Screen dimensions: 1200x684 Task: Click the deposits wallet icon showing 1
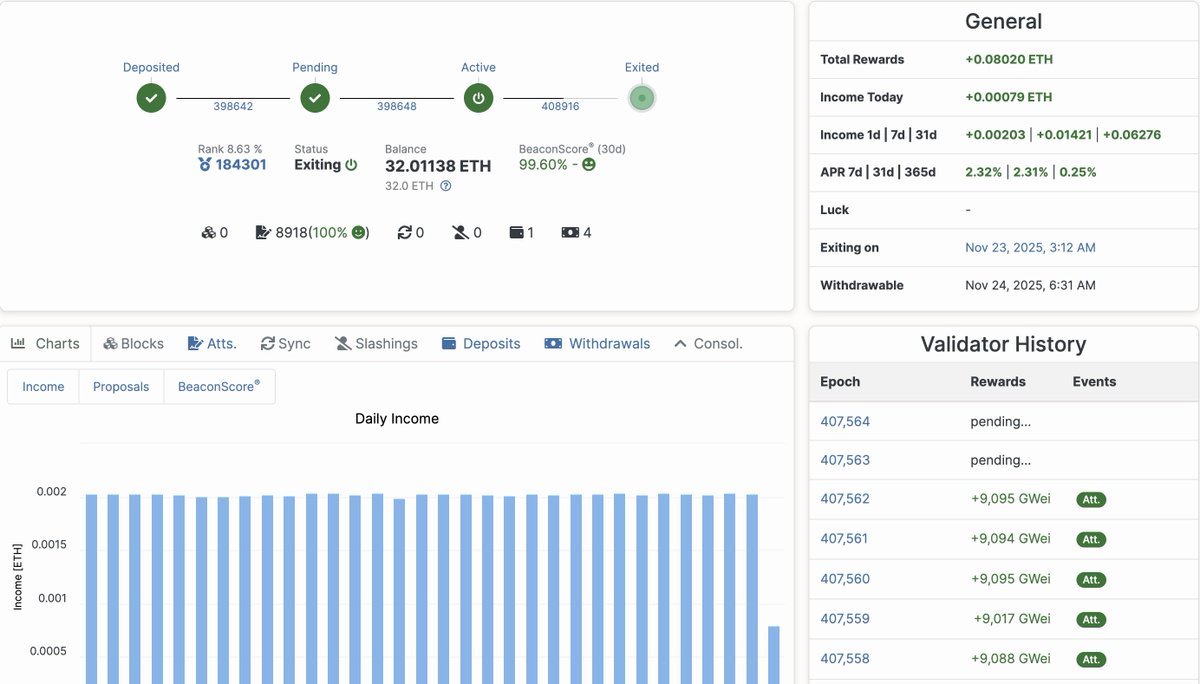click(517, 232)
